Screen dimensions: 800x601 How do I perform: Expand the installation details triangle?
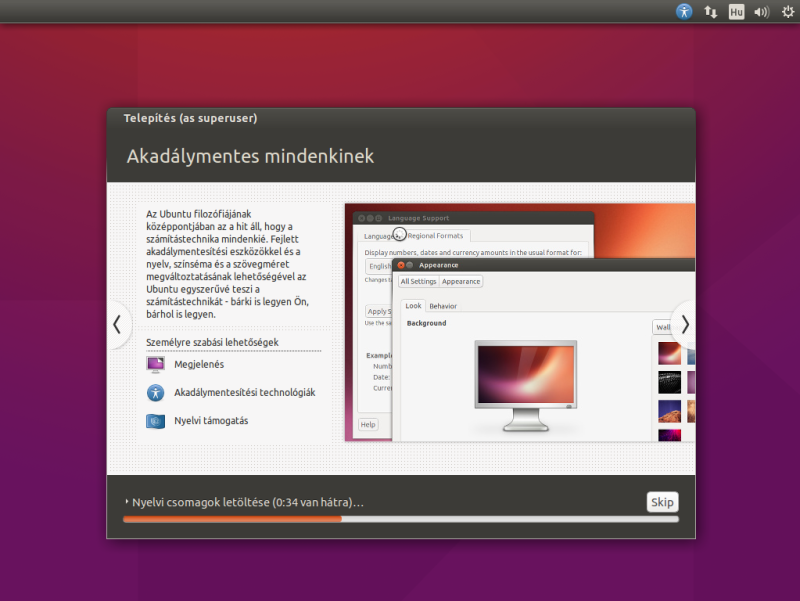127,502
